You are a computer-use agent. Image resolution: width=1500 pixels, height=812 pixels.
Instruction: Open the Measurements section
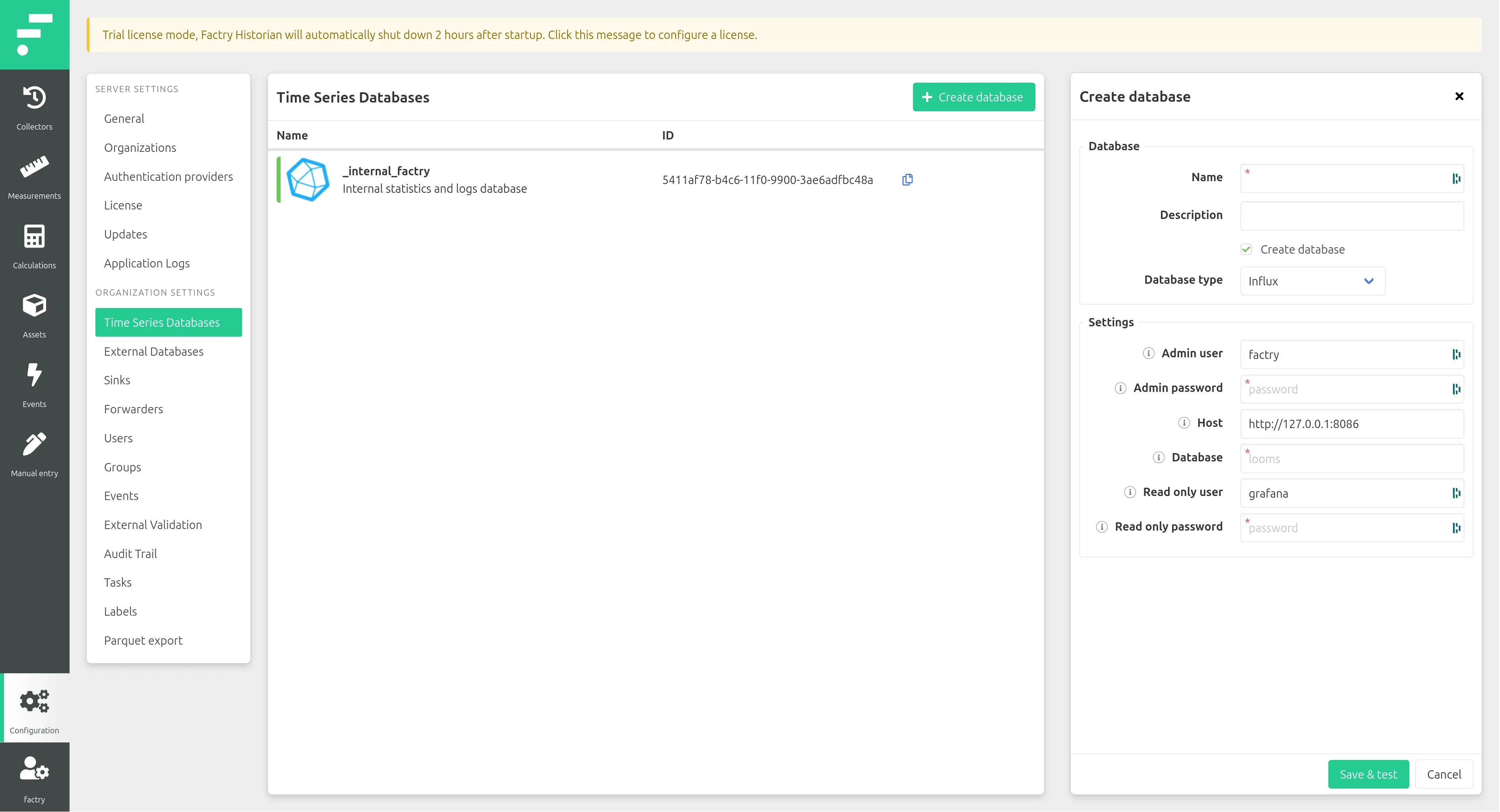pos(34,177)
